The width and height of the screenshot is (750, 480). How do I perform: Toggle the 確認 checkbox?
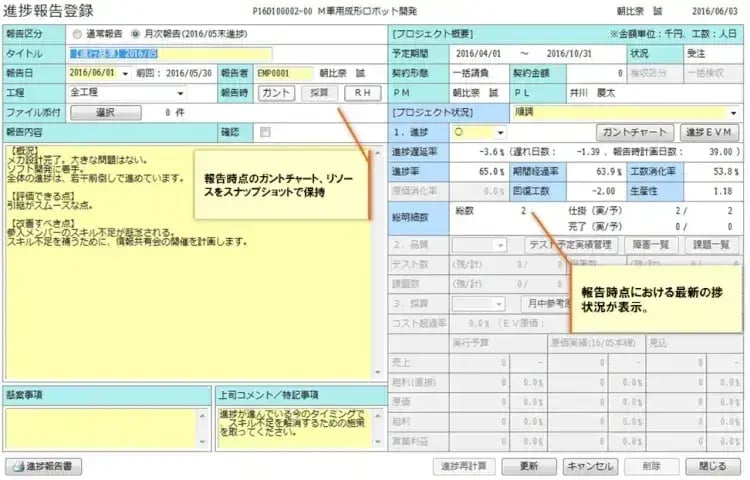click(x=265, y=132)
